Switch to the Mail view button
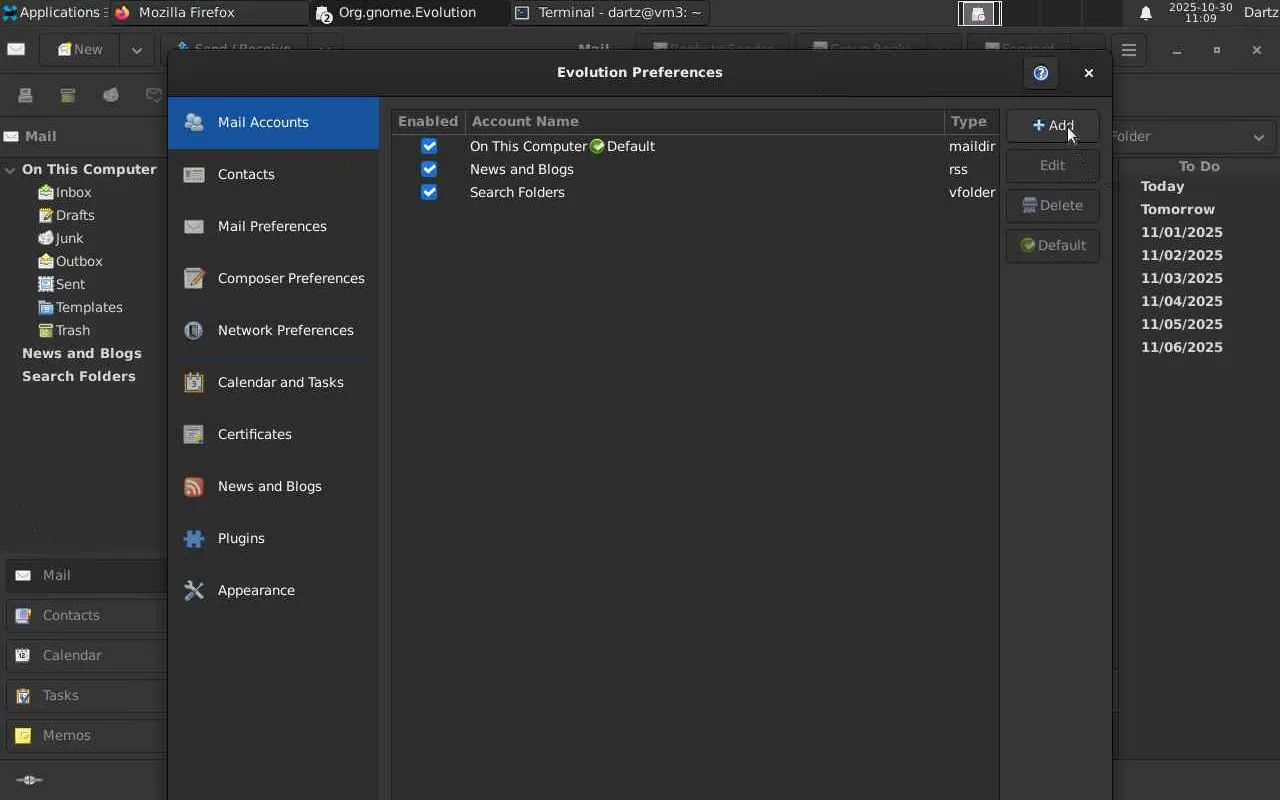The width and height of the screenshot is (1280, 800). [x=86, y=575]
